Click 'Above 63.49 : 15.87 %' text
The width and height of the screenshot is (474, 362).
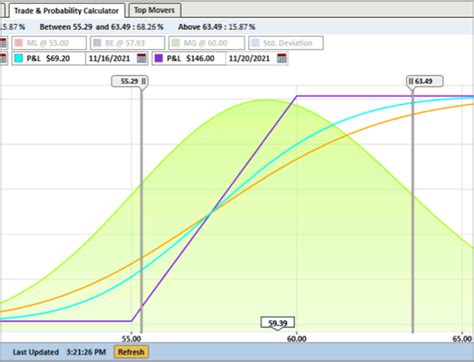click(217, 27)
